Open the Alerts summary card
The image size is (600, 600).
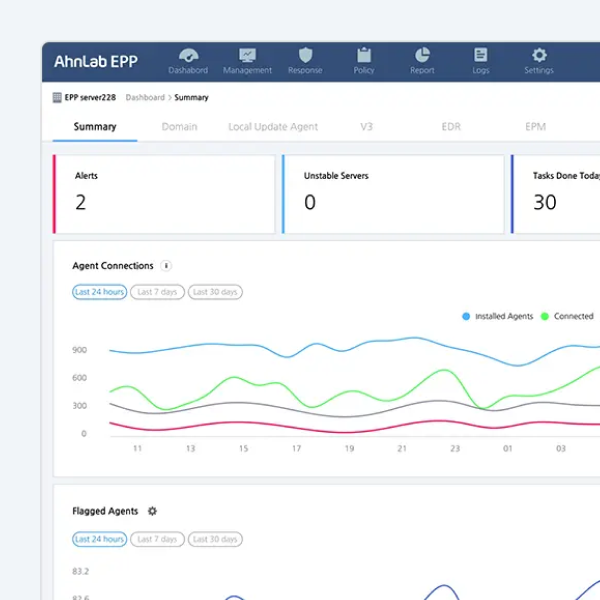coord(164,194)
